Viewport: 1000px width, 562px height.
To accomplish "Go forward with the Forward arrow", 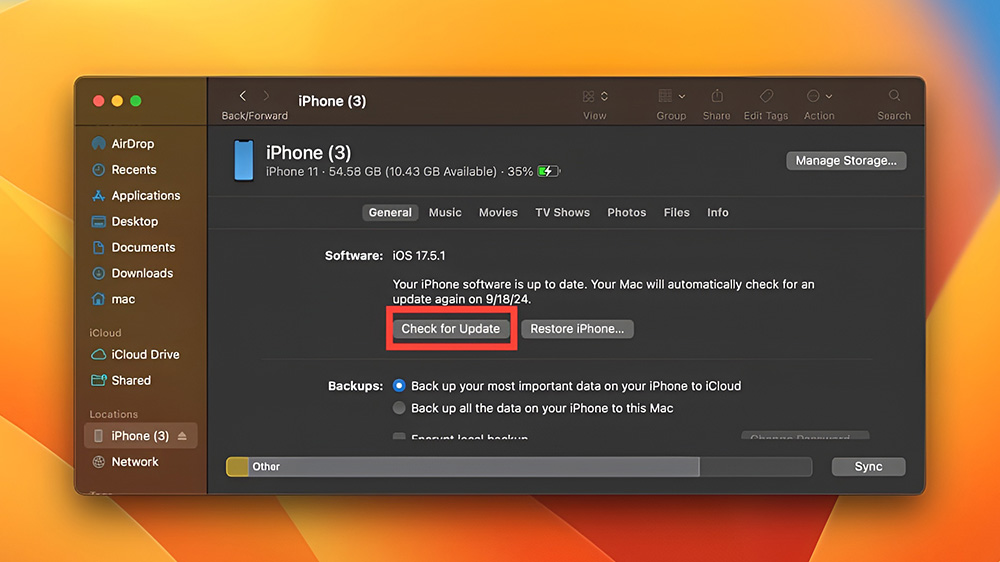I will (267, 96).
